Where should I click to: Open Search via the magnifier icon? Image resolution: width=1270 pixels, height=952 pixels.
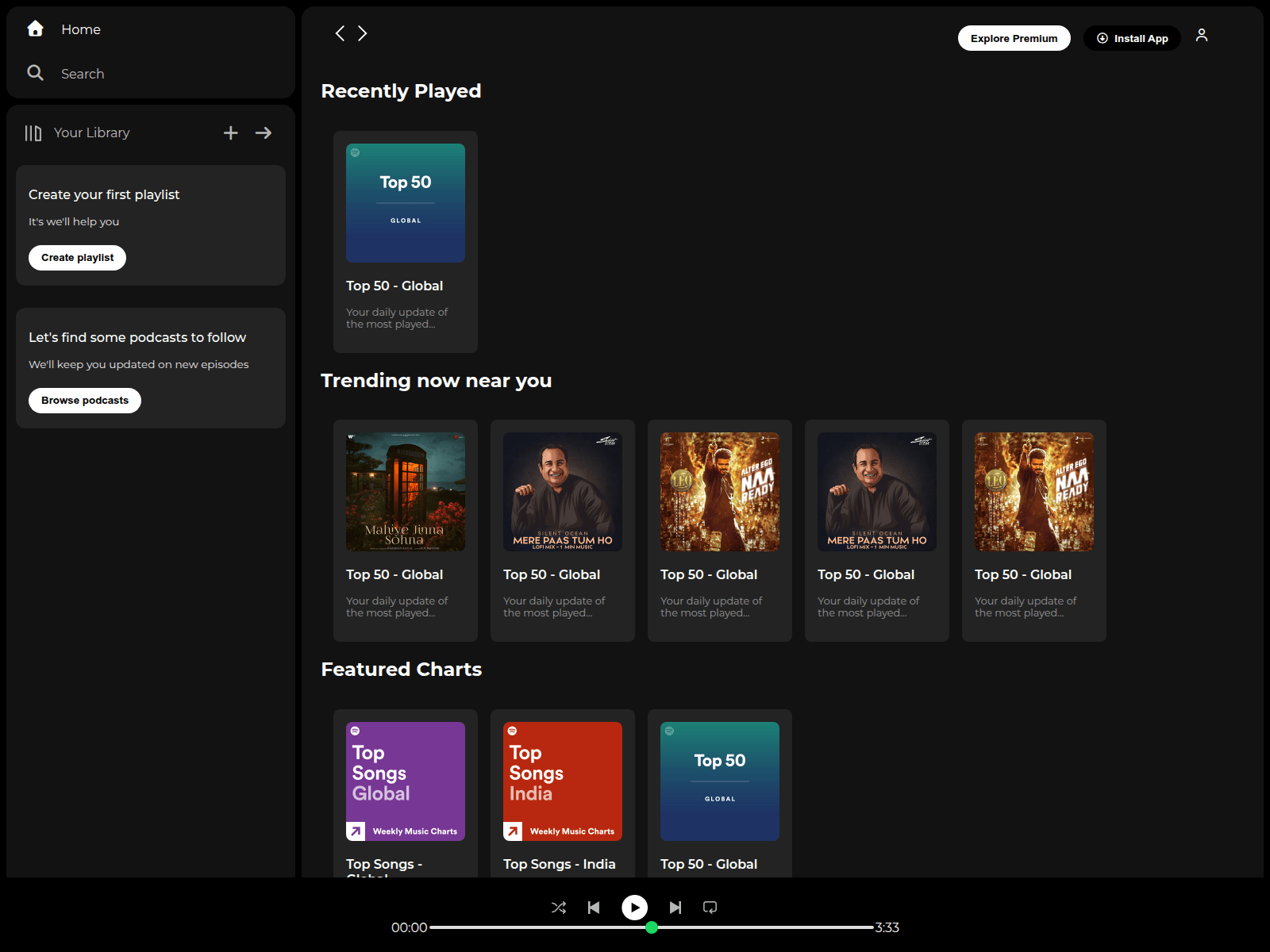35,73
